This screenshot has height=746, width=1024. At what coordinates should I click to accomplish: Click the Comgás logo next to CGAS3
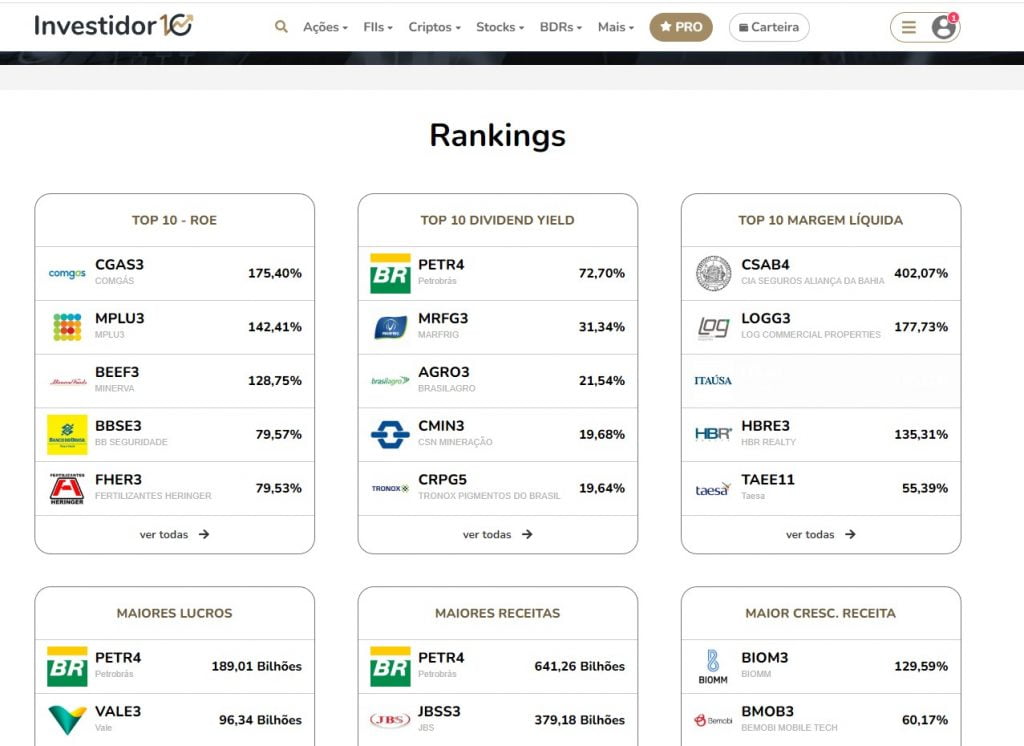(67, 273)
